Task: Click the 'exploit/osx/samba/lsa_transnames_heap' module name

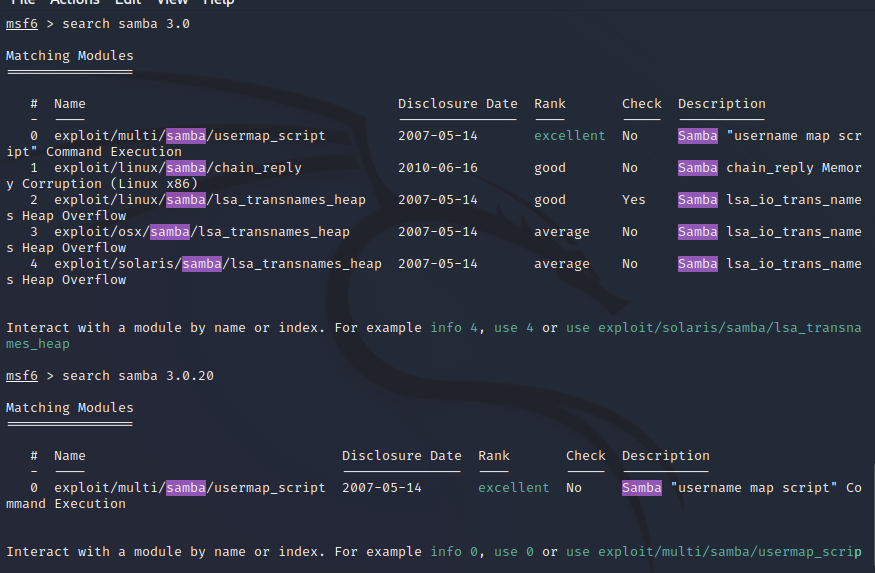Action: coord(202,232)
